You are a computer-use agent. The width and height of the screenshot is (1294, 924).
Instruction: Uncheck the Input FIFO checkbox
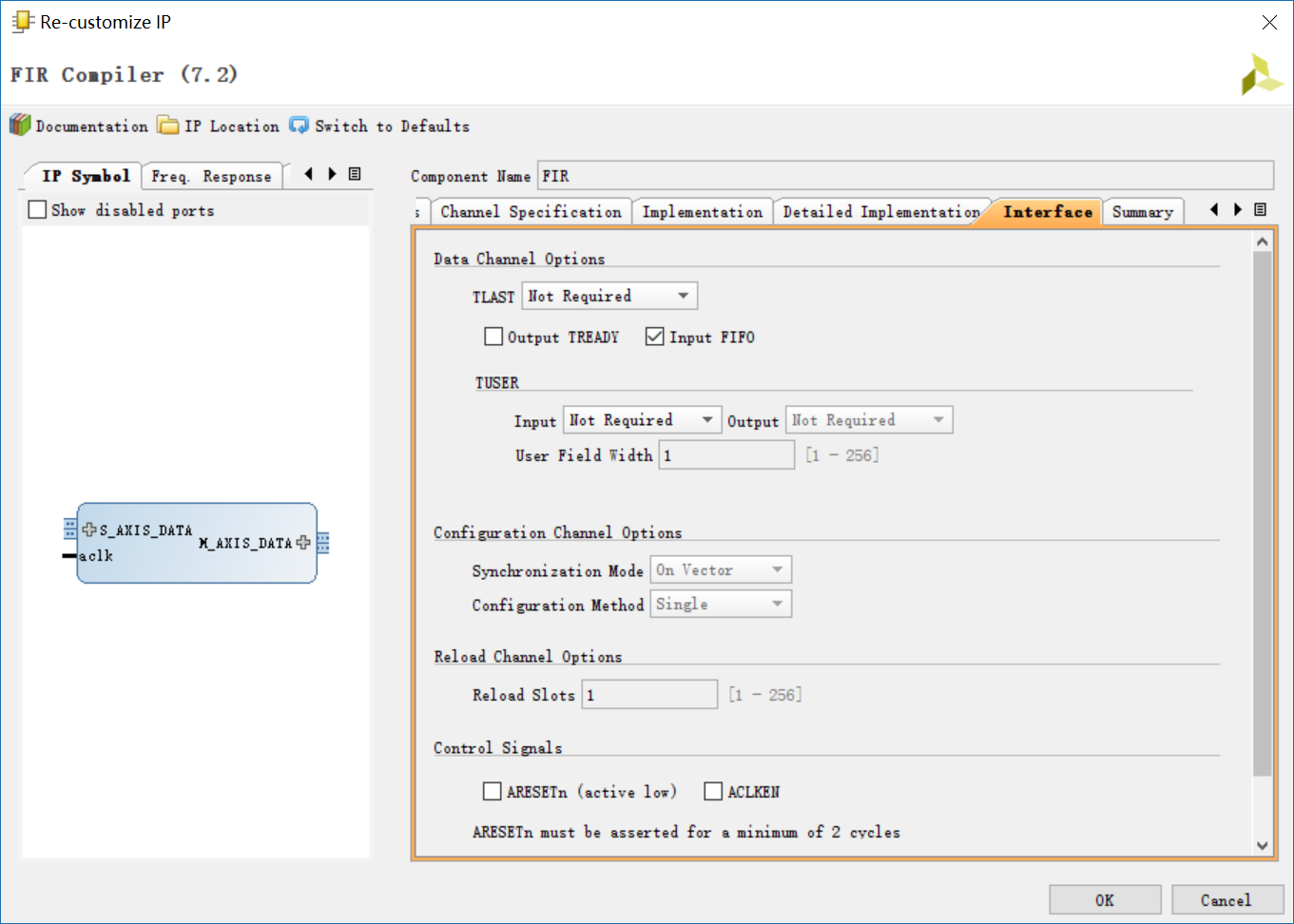[654, 337]
